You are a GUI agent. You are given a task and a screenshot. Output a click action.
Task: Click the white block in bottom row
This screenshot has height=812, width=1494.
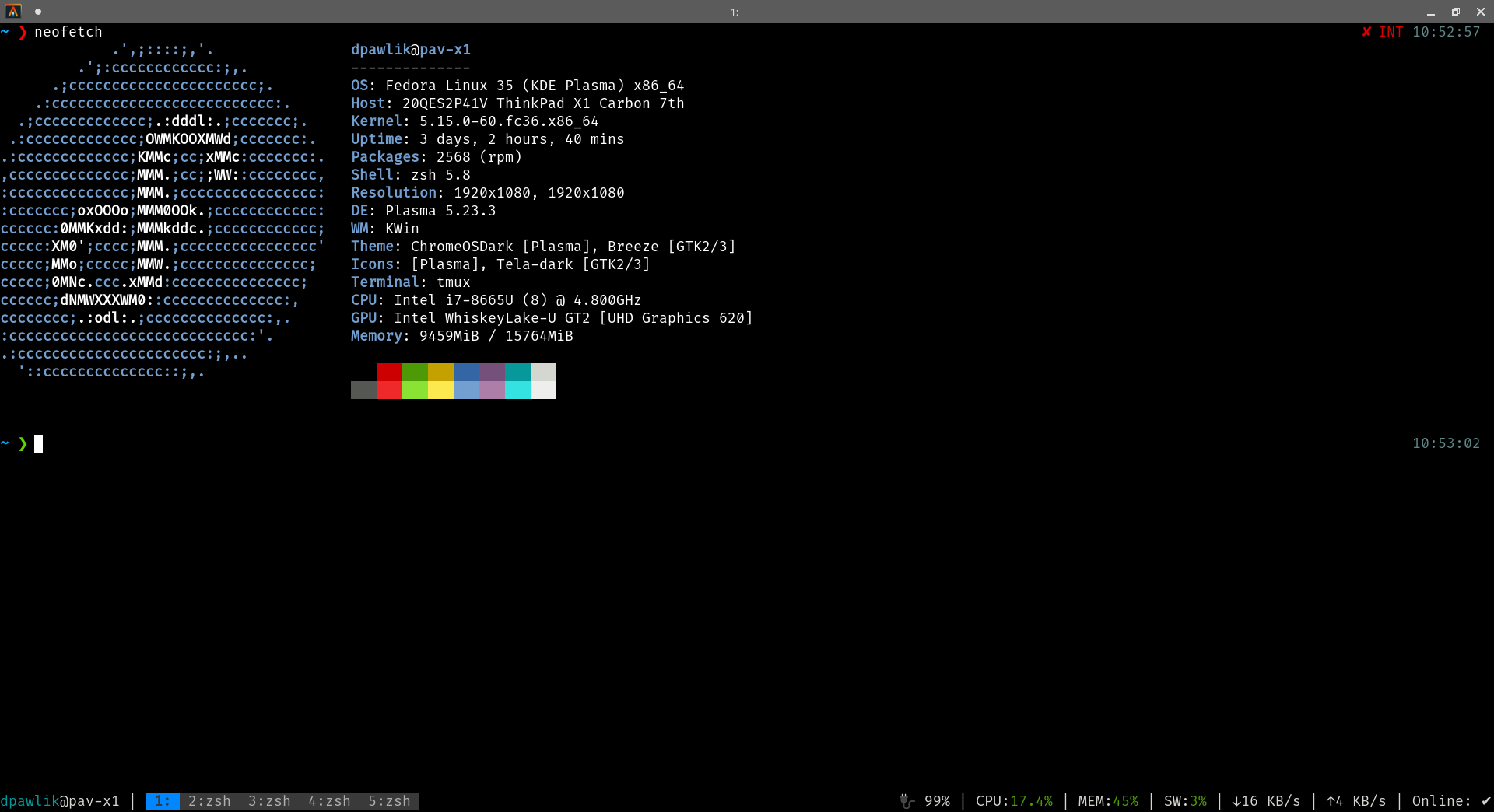543,390
